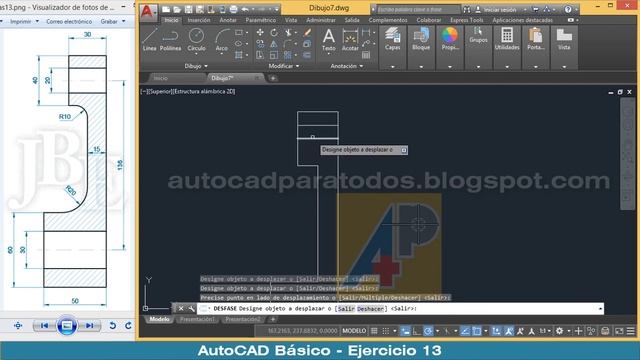Select the Línea draw tool

[x=149, y=39]
